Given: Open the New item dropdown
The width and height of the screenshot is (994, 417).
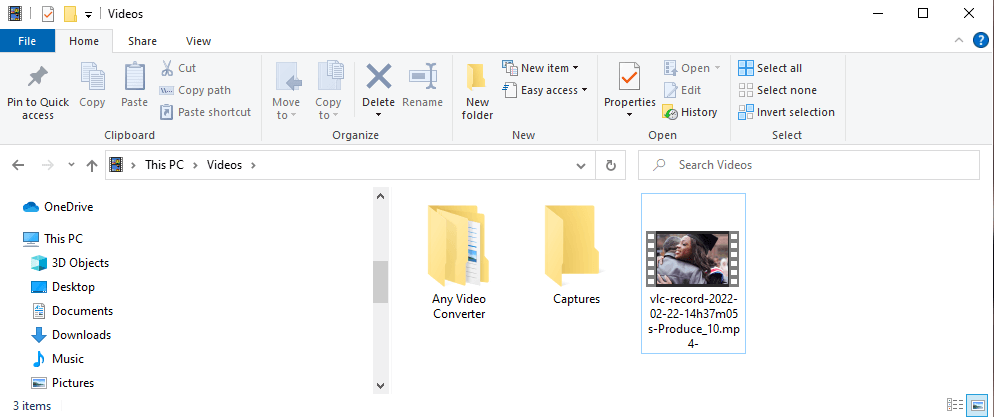Looking at the screenshot, I should [x=541, y=68].
